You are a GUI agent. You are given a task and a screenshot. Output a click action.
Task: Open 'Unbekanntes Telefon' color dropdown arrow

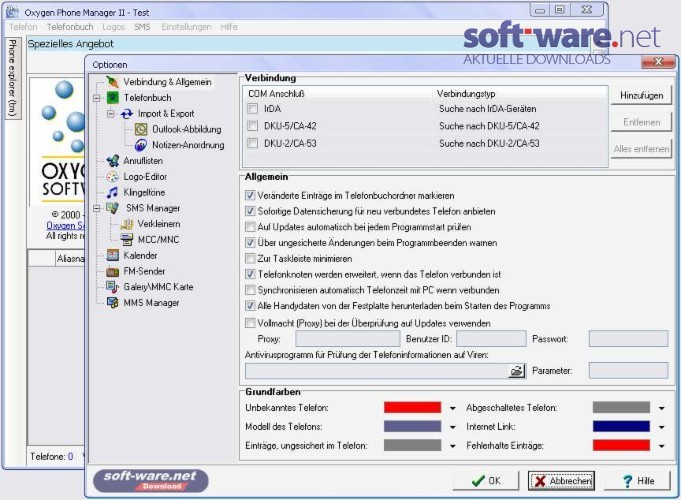tap(453, 408)
